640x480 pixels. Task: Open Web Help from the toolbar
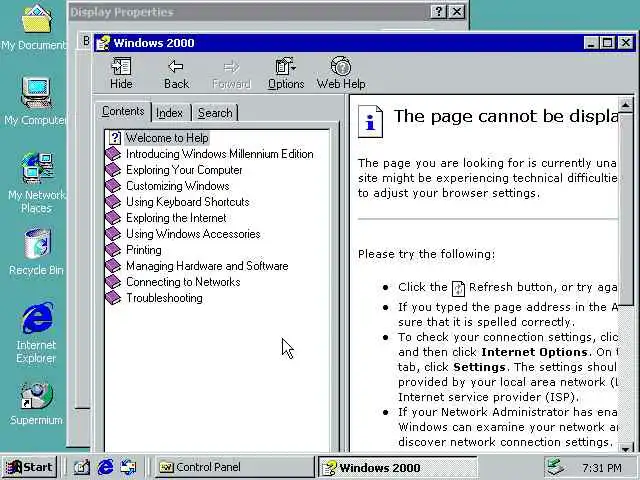click(x=341, y=74)
